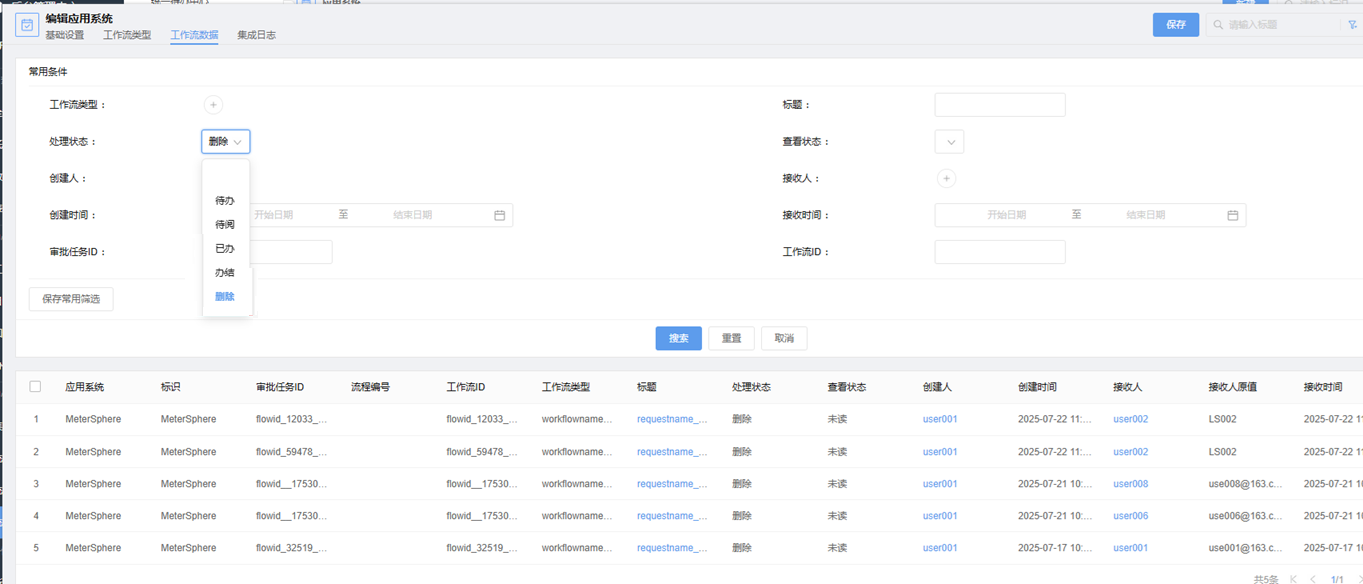Open the calendar icon of the 接收时间 range
The width and height of the screenshot is (1363, 584).
1233,215
